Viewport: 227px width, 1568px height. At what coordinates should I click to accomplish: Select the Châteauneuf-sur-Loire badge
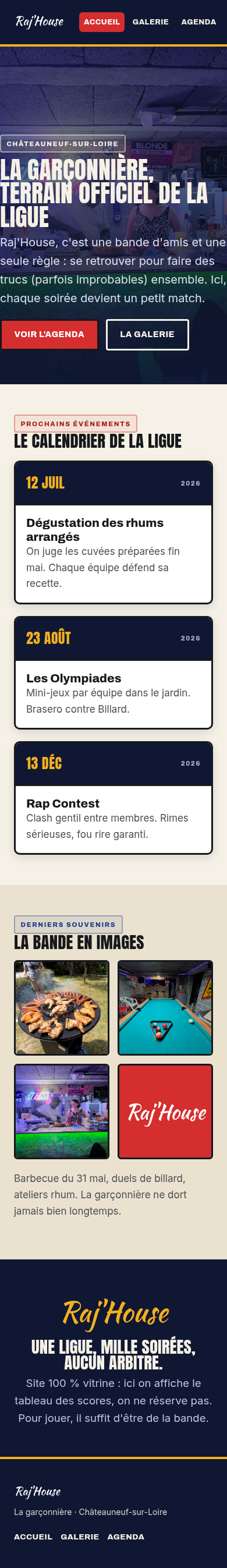pyautogui.click(x=63, y=144)
